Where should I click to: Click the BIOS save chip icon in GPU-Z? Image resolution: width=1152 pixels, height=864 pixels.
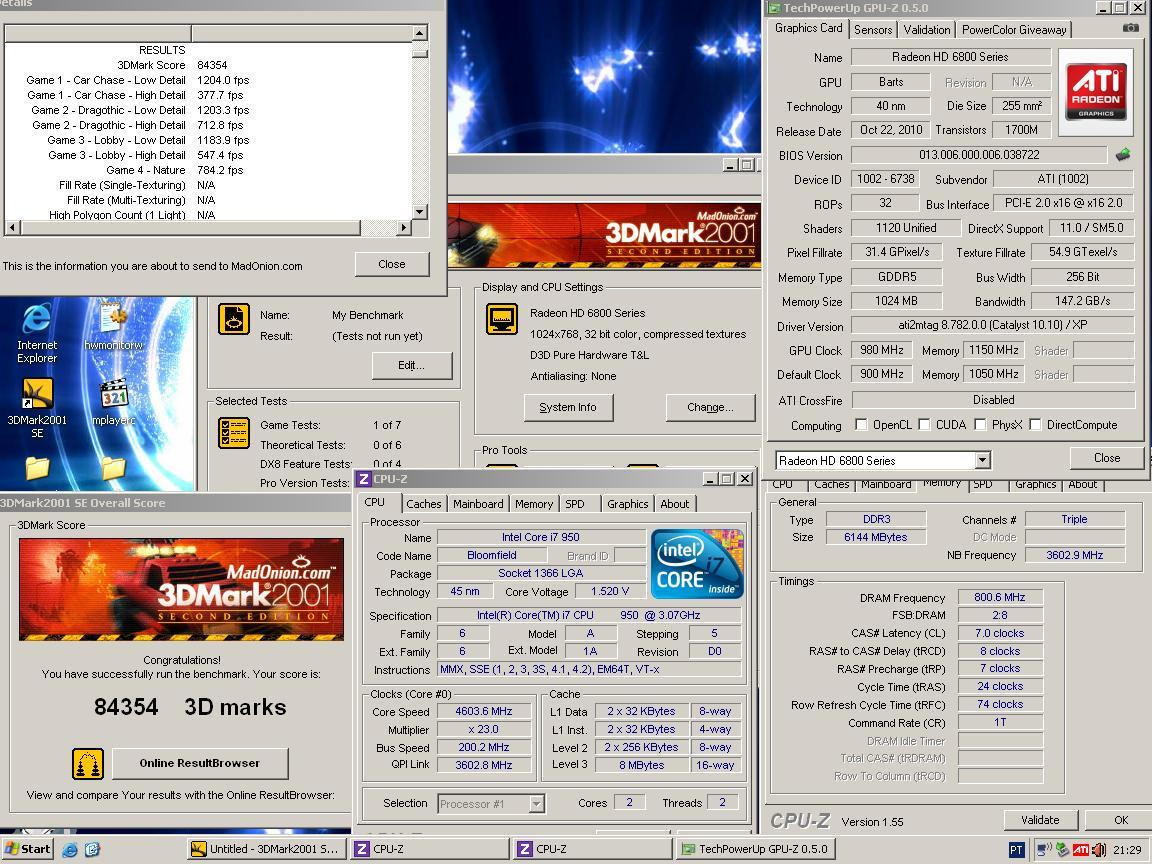pyautogui.click(x=1123, y=155)
